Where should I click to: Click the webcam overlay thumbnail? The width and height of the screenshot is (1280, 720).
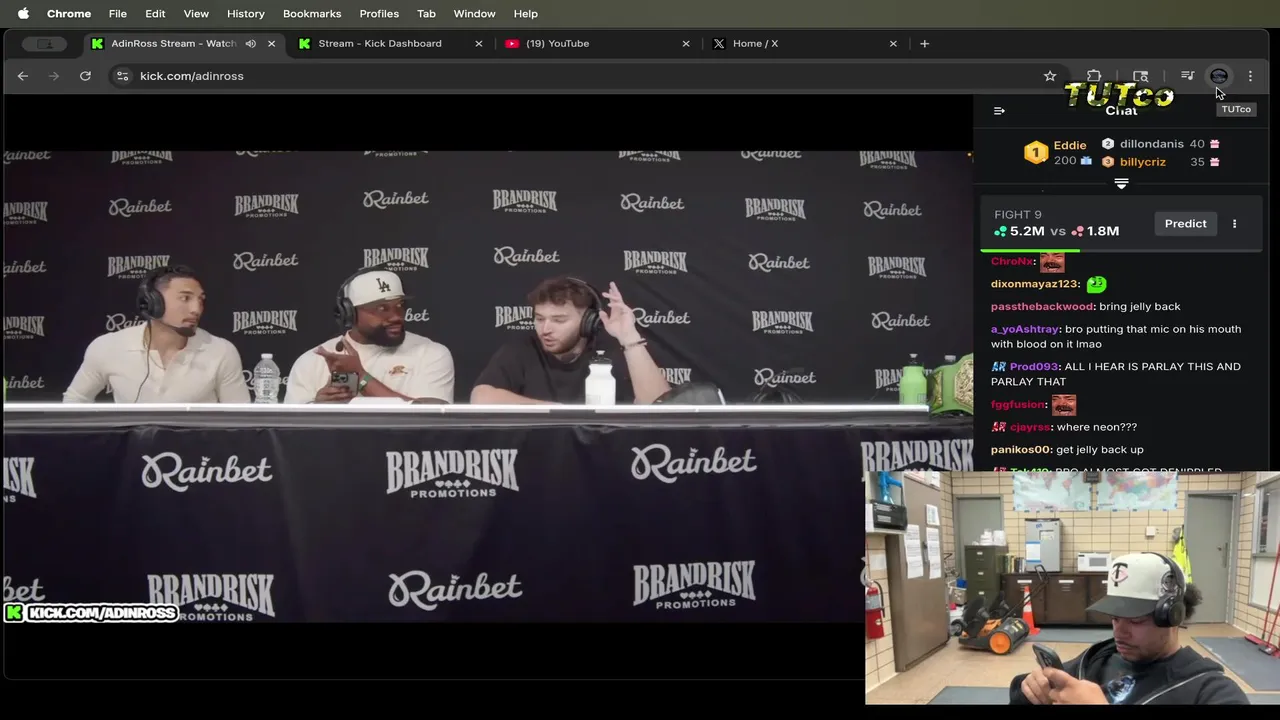[x=1072, y=588]
